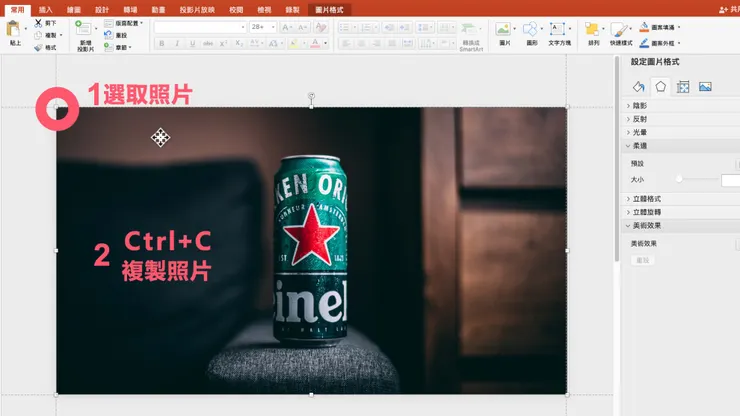Click the 章節 section icon
Image resolution: width=740 pixels, height=416 pixels.
pos(109,47)
